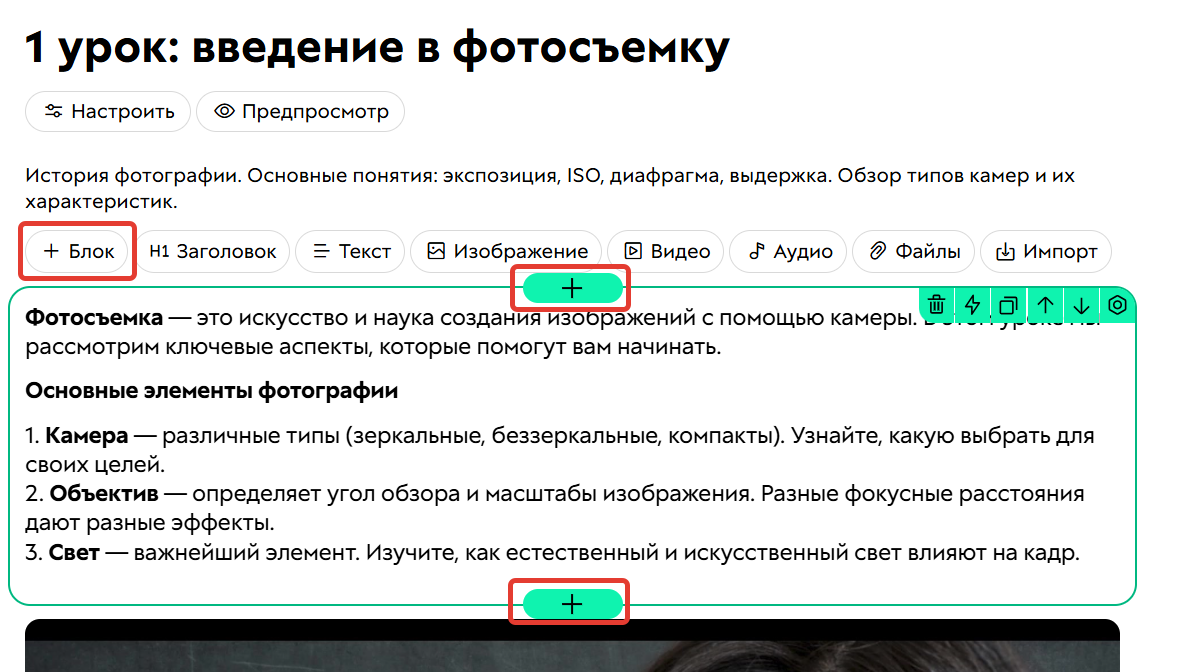
Task: Click the bold word "Камера" in list
Action: click(x=87, y=435)
